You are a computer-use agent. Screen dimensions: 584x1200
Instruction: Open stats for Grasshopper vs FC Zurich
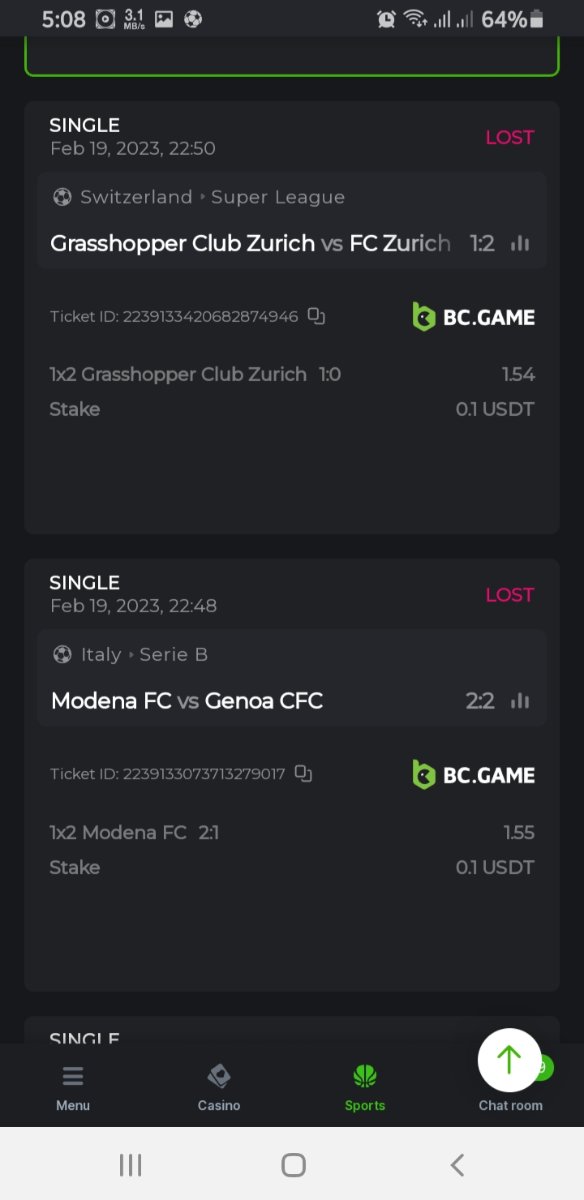[520, 243]
